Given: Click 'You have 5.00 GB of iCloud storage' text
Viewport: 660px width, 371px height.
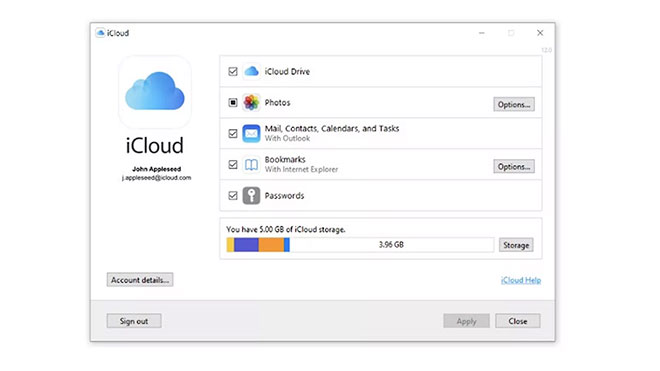Looking at the screenshot, I should (286, 230).
